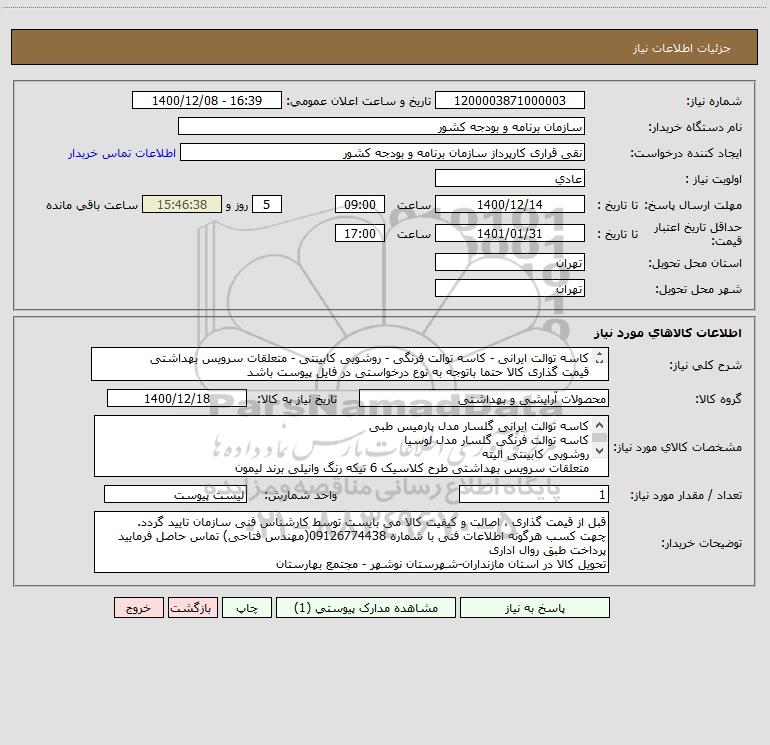Click the تاریخ نیاز به کالا field 1400/12/18
Viewport: 770px width, 745px height.
[177, 398]
